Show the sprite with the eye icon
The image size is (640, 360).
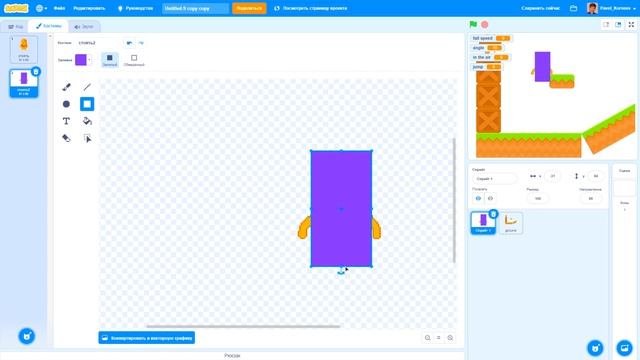(x=478, y=198)
